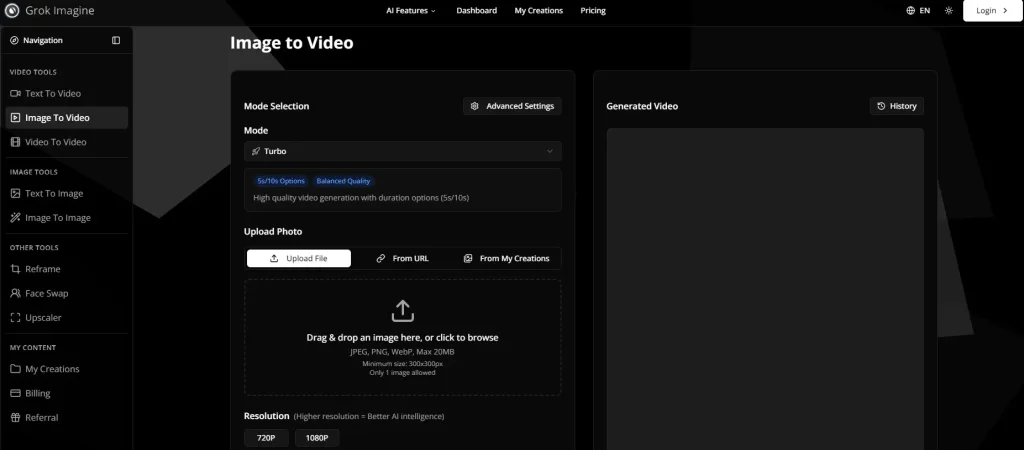
Task: Open the Upscaler tool
Action: click(67, 317)
